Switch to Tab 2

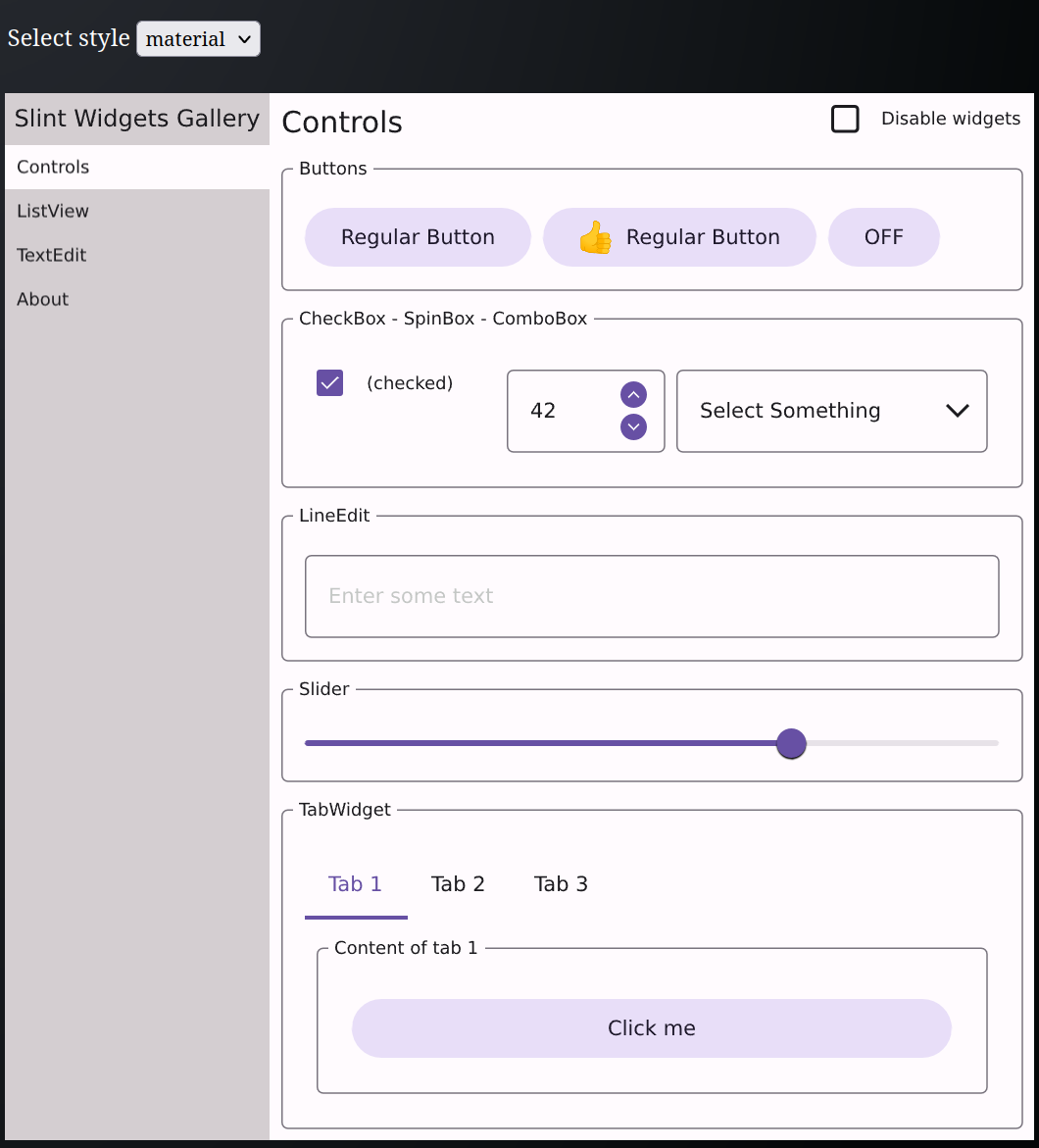tap(458, 884)
